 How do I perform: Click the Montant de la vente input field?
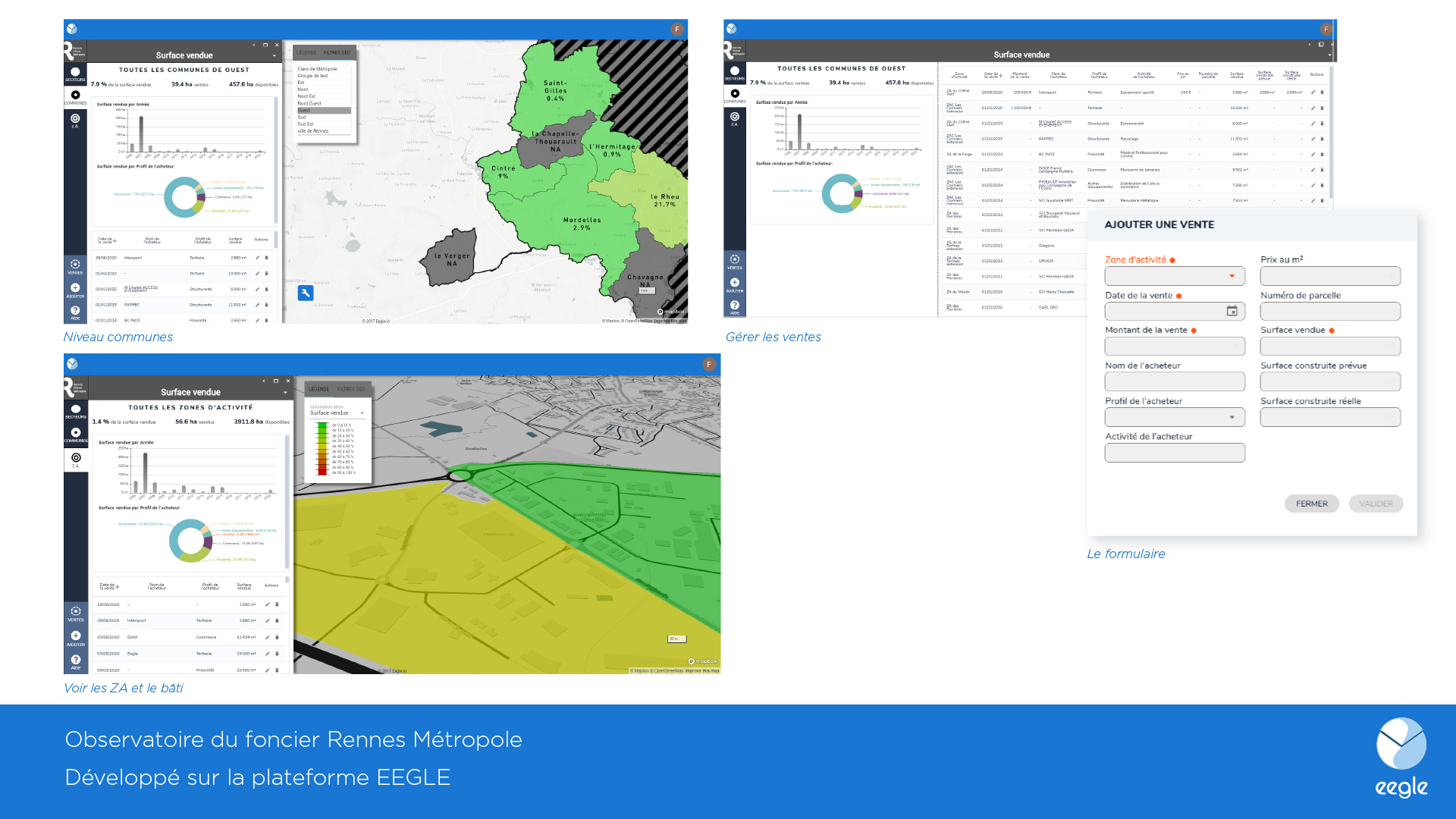coord(1175,347)
